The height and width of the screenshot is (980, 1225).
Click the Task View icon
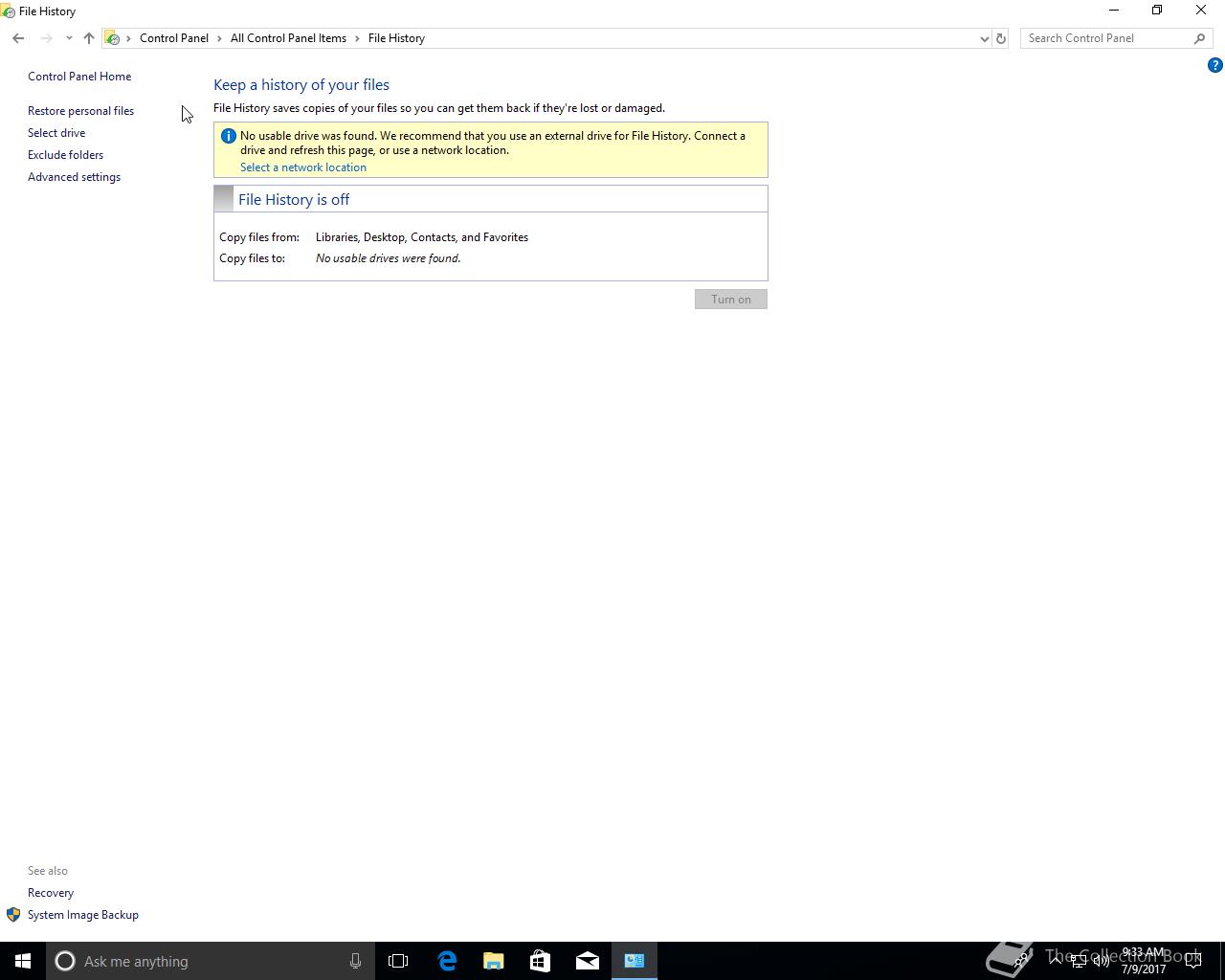398,961
